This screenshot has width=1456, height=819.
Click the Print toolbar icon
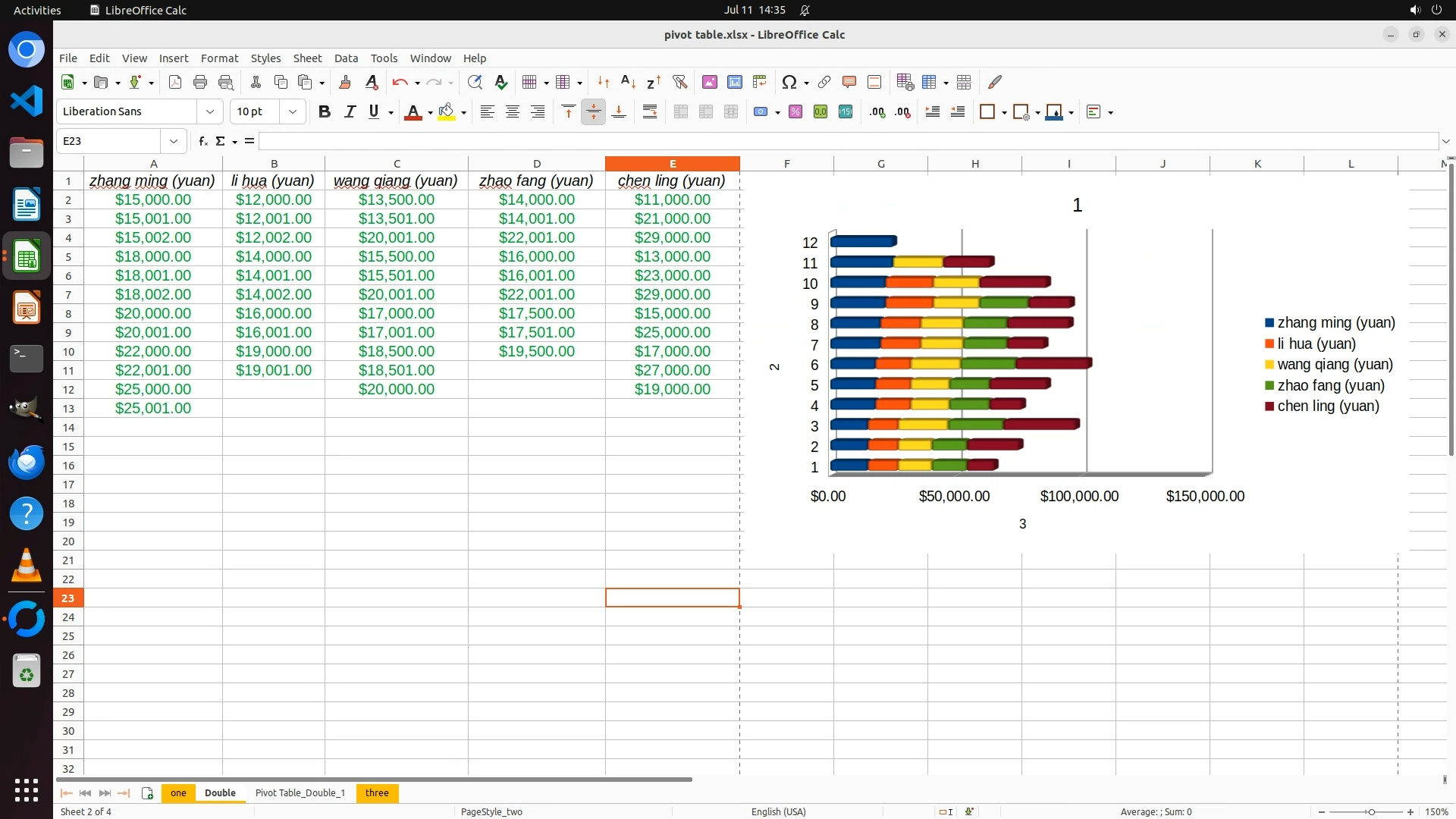click(x=200, y=82)
